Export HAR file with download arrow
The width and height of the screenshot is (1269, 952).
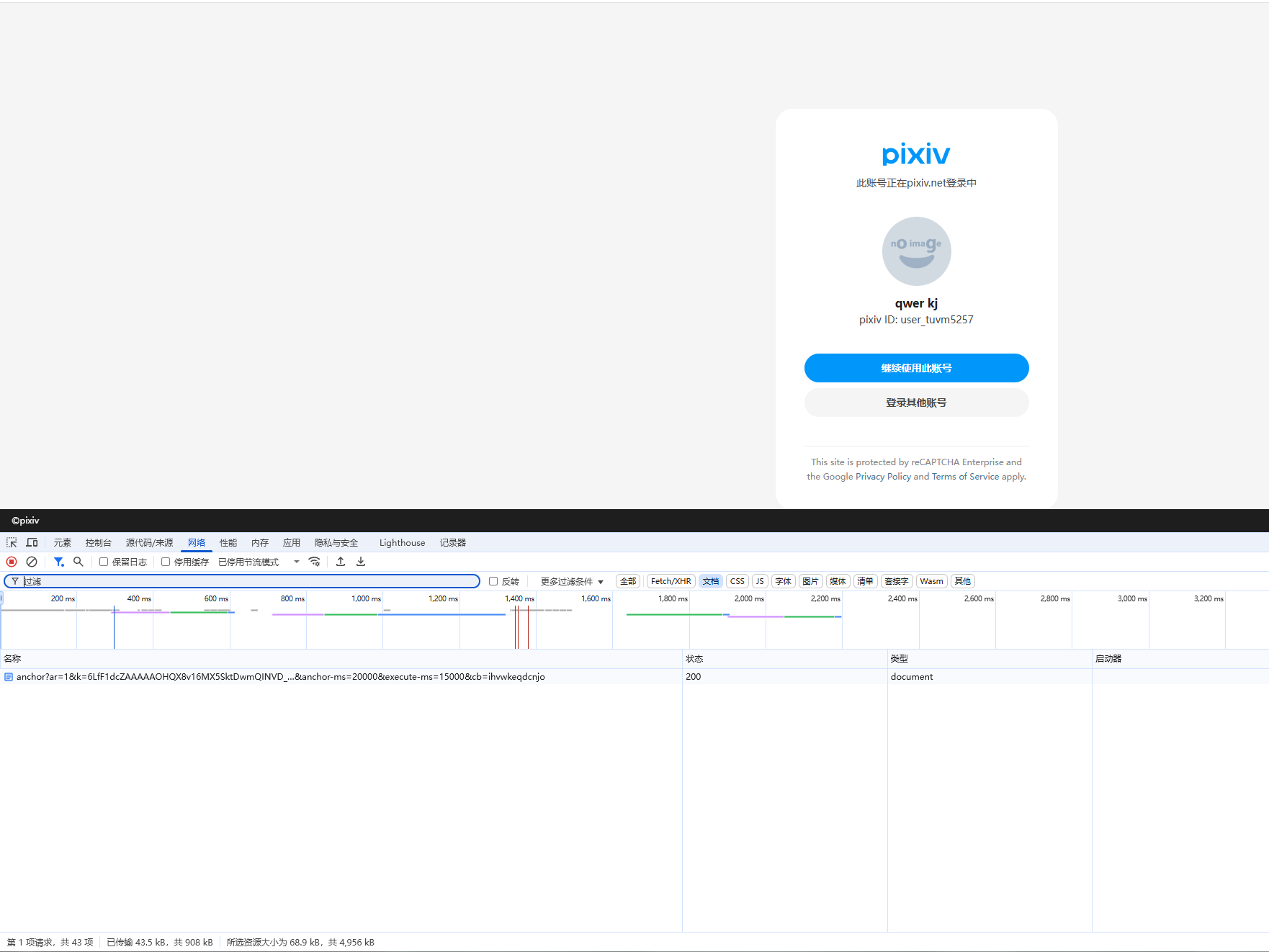pos(361,562)
